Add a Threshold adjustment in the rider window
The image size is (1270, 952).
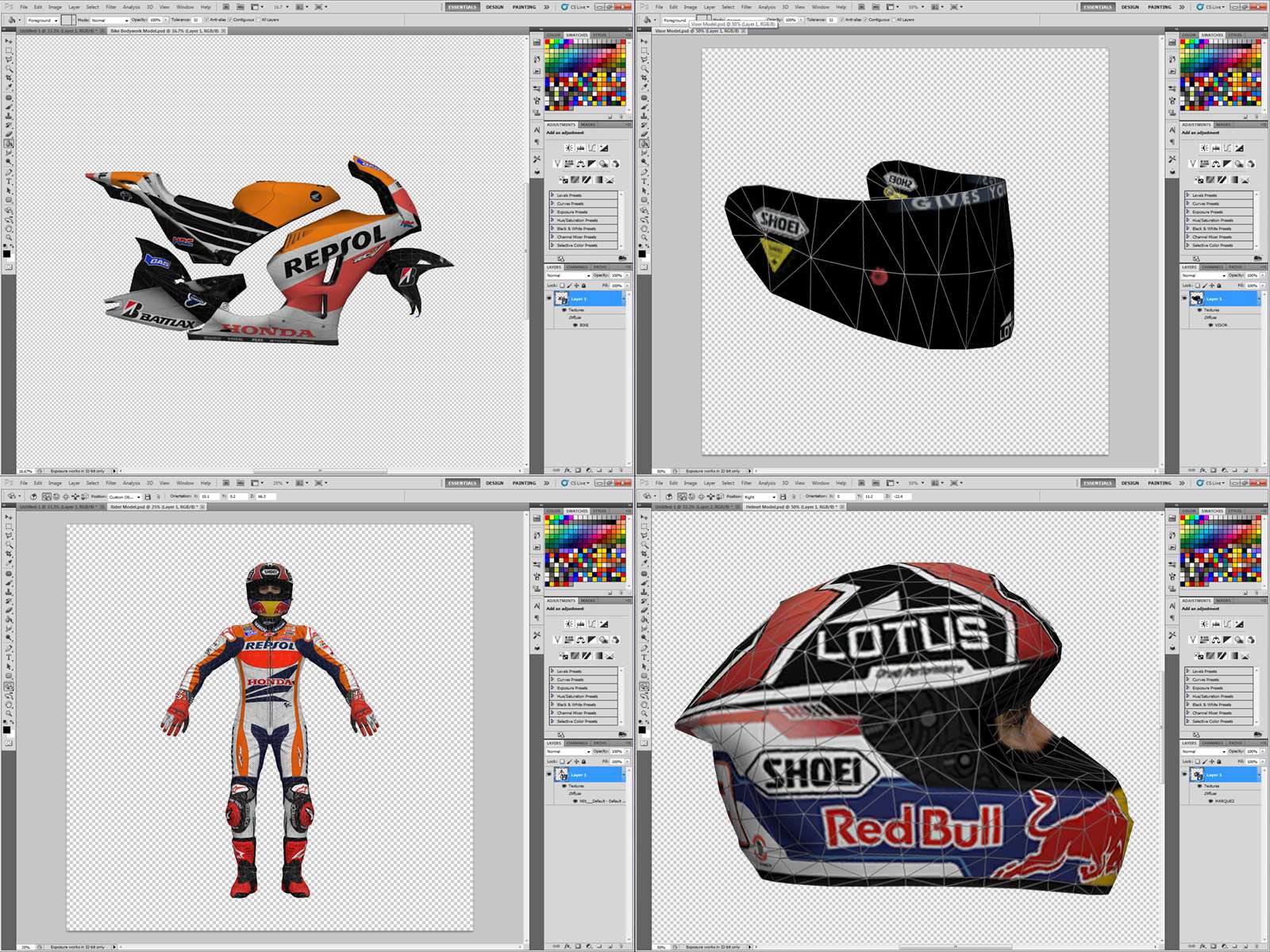[587, 656]
